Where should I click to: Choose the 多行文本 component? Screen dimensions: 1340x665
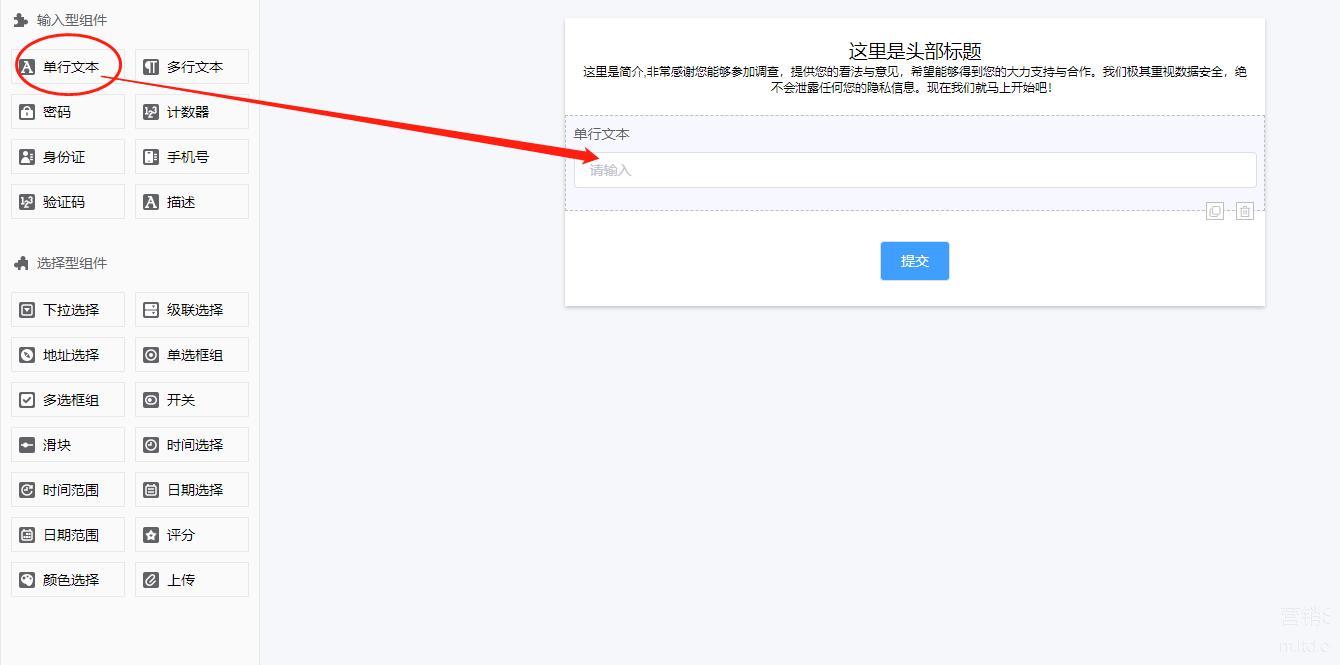[192, 67]
